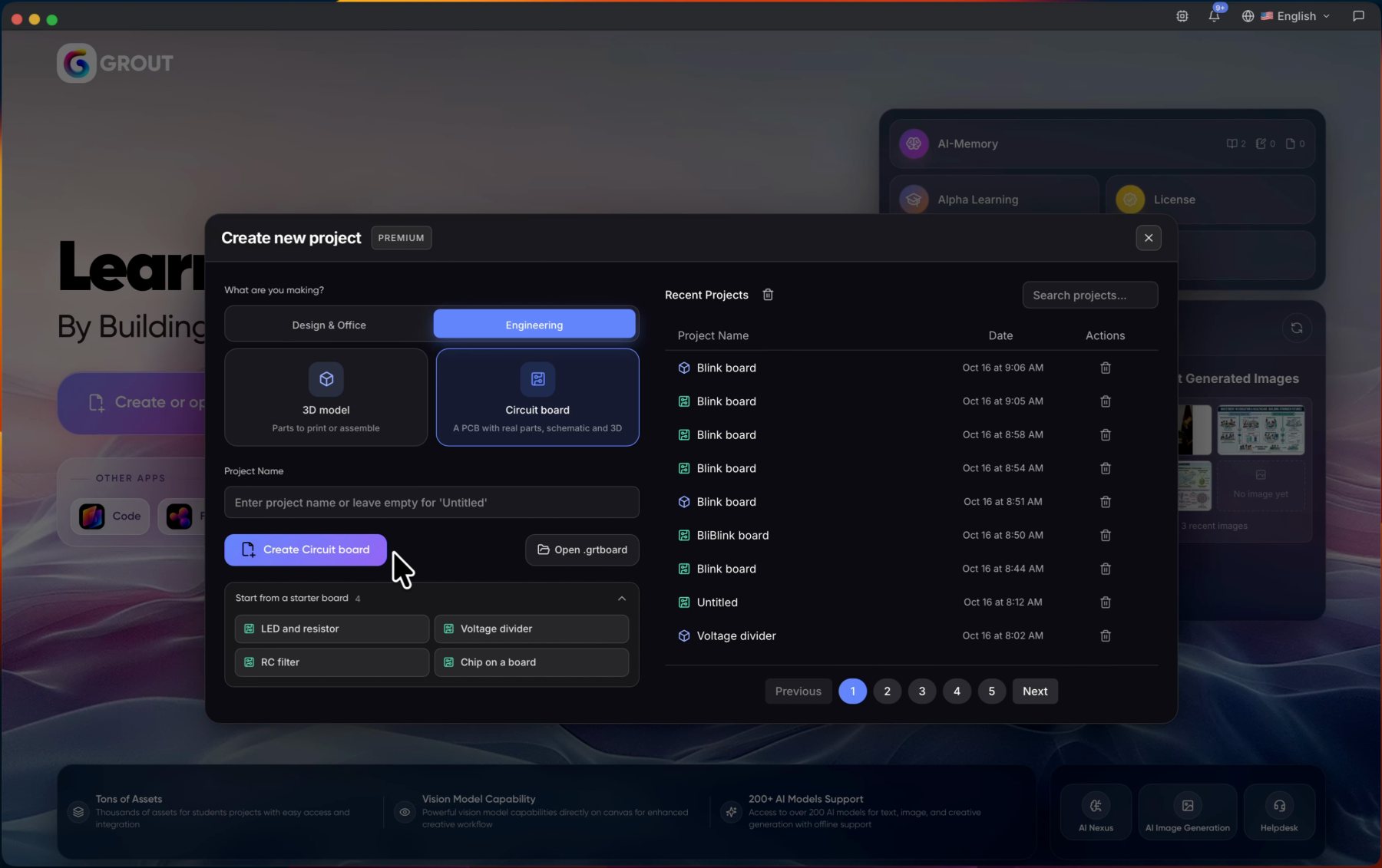Open the Code app in Other Apps

[111, 517]
